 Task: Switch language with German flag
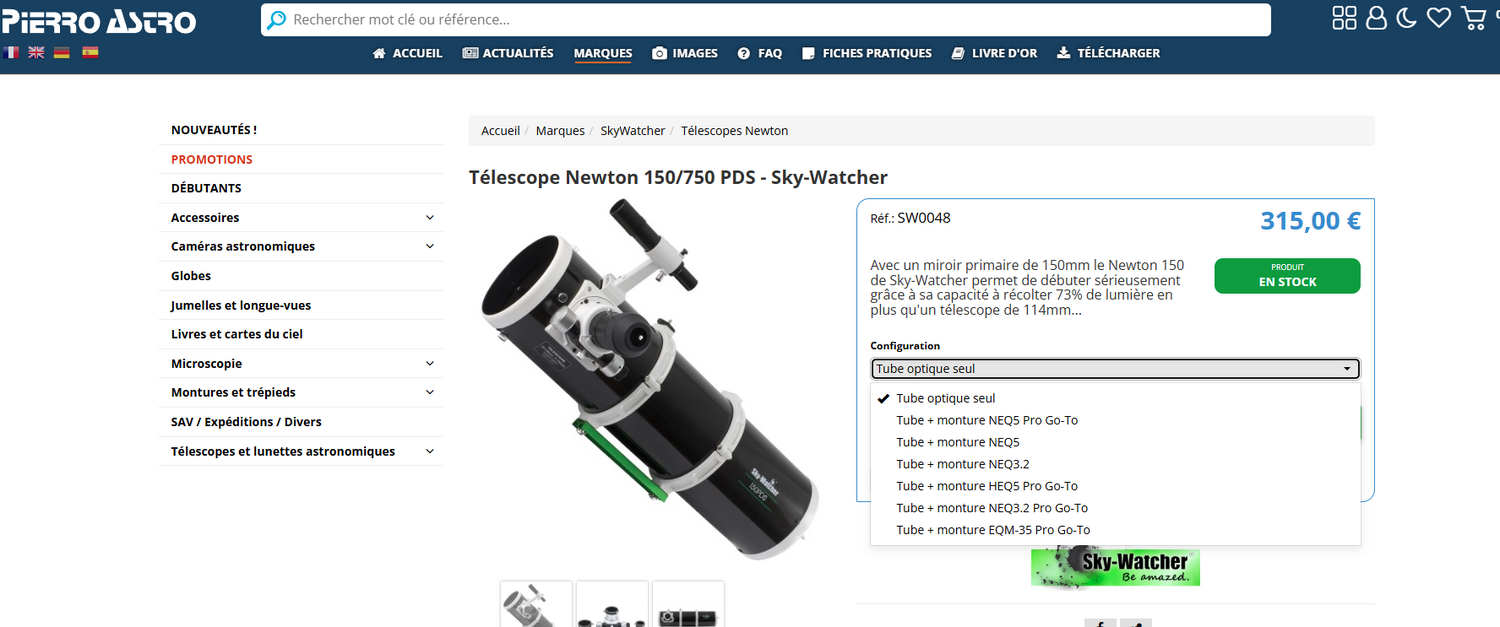62,53
